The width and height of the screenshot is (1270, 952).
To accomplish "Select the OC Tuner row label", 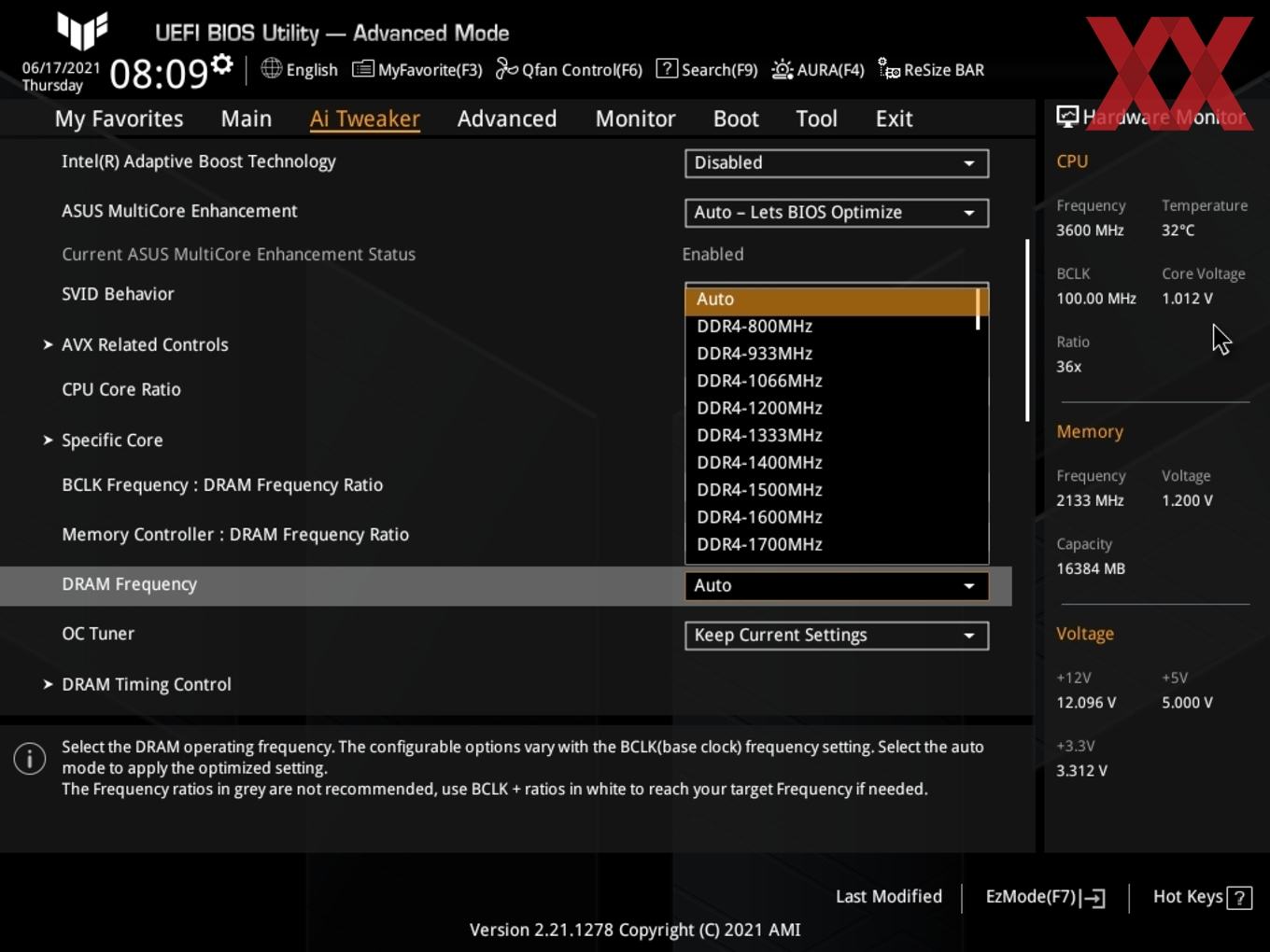I will 98,634.
